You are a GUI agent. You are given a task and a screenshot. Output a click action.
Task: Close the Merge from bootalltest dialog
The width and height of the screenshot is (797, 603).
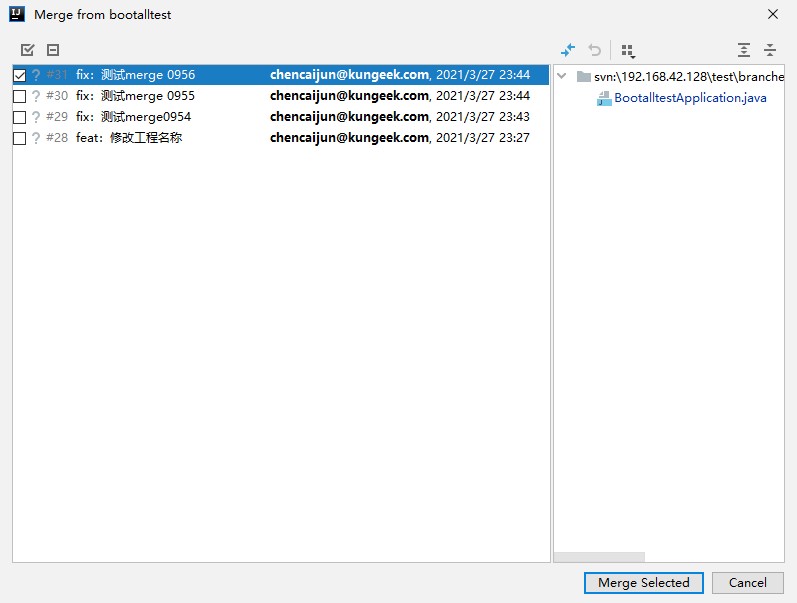tap(772, 15)
